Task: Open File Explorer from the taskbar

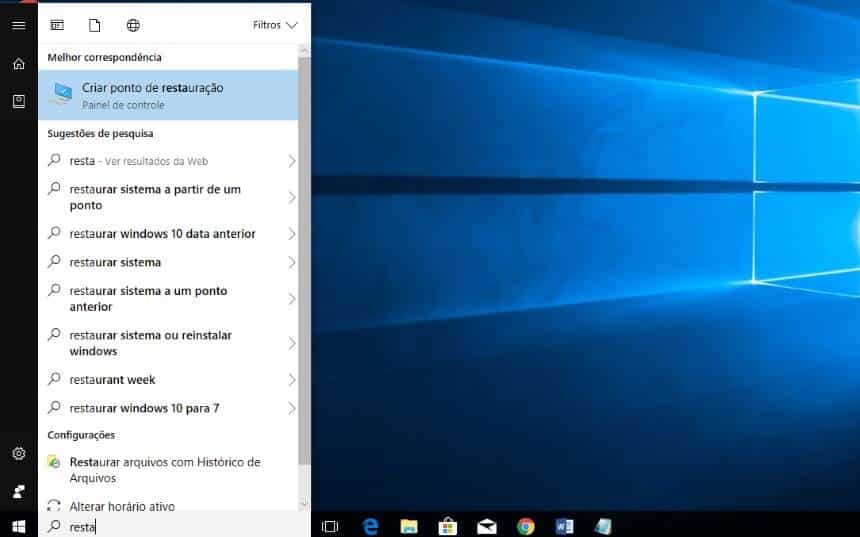Action: (x=409, y=527)
